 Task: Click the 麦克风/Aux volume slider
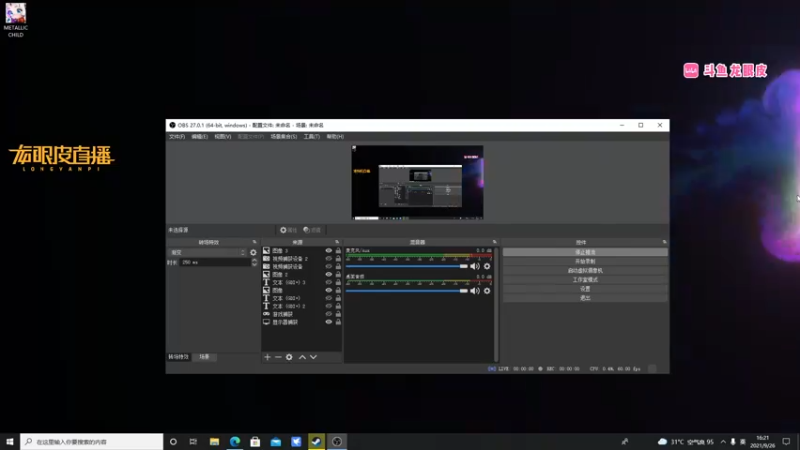[x=407, y=266]
